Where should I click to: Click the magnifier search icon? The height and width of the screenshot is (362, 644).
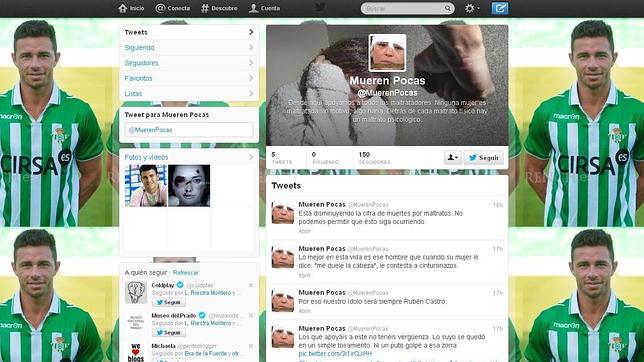click(x=448, y=8)
